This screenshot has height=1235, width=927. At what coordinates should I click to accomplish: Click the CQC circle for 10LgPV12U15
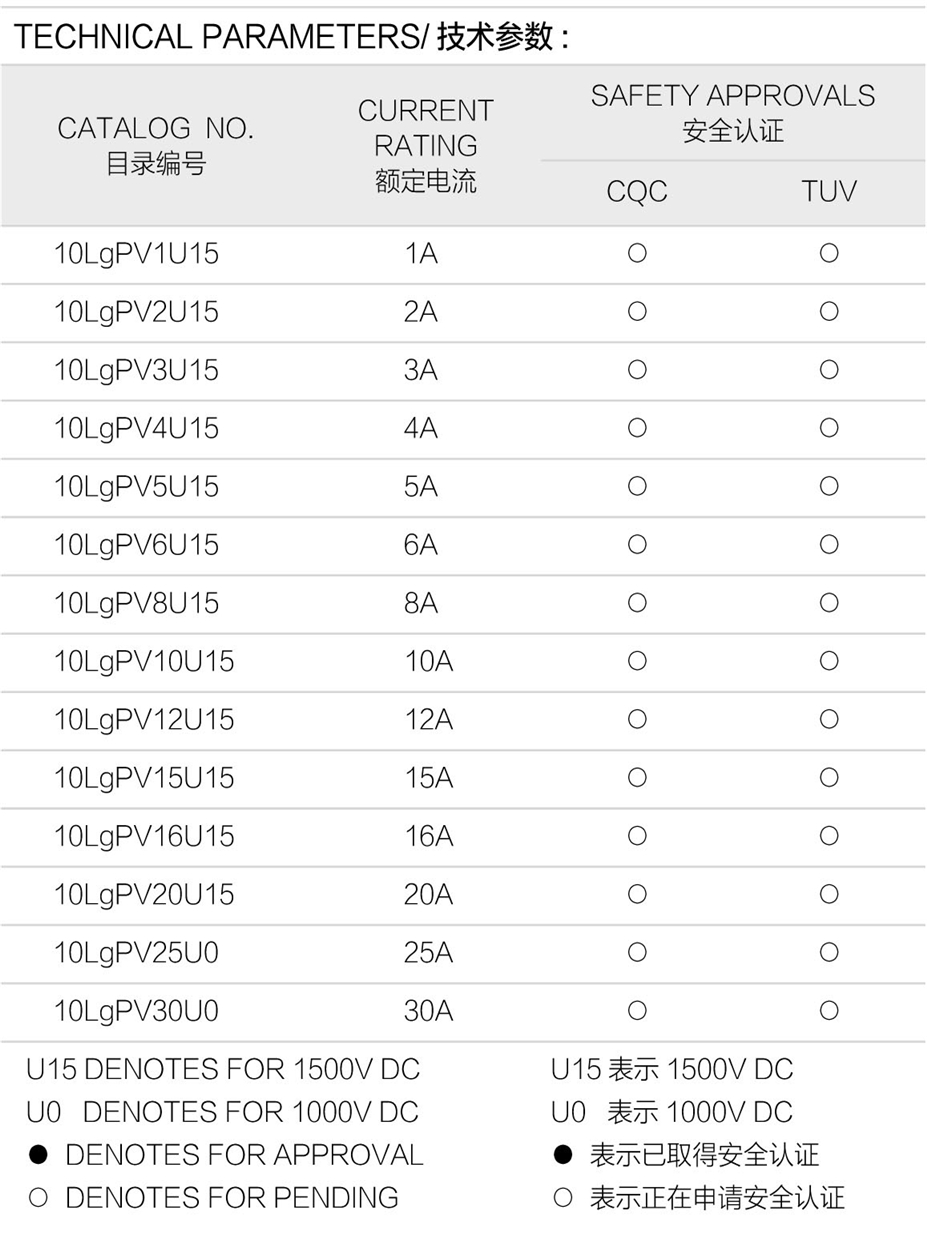(637, 719)
